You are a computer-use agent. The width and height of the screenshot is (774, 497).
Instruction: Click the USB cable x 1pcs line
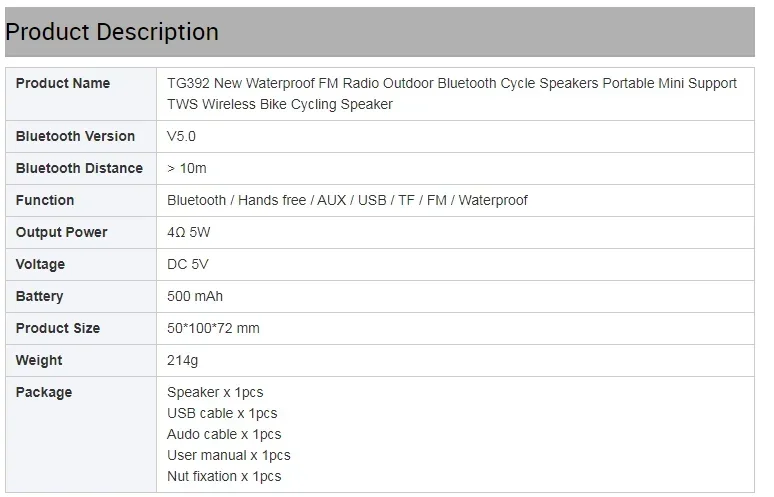[222, 413]
